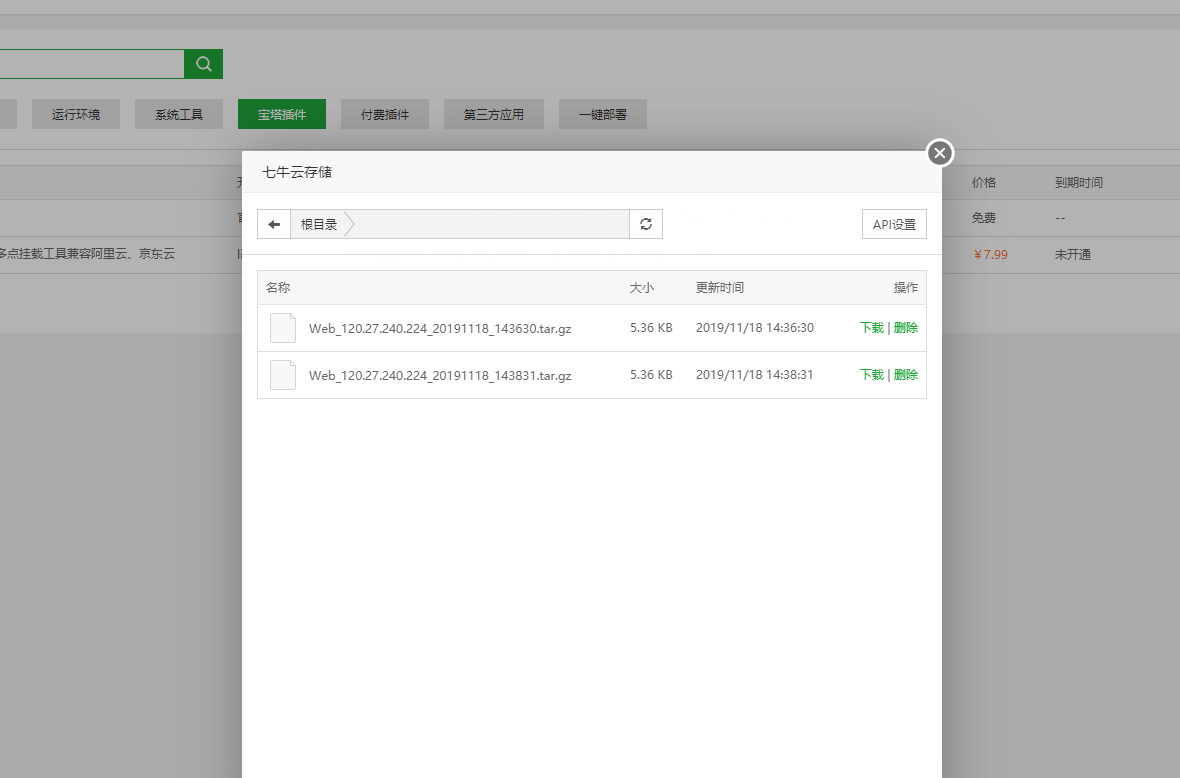Click 根目录 breadcrumb

[x=319, y=224]
